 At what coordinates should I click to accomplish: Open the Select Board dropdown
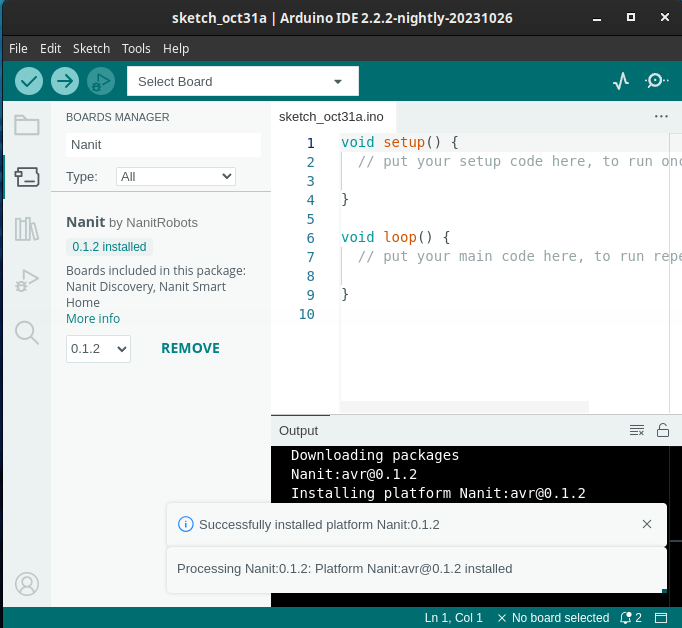[x=243, y=81]
